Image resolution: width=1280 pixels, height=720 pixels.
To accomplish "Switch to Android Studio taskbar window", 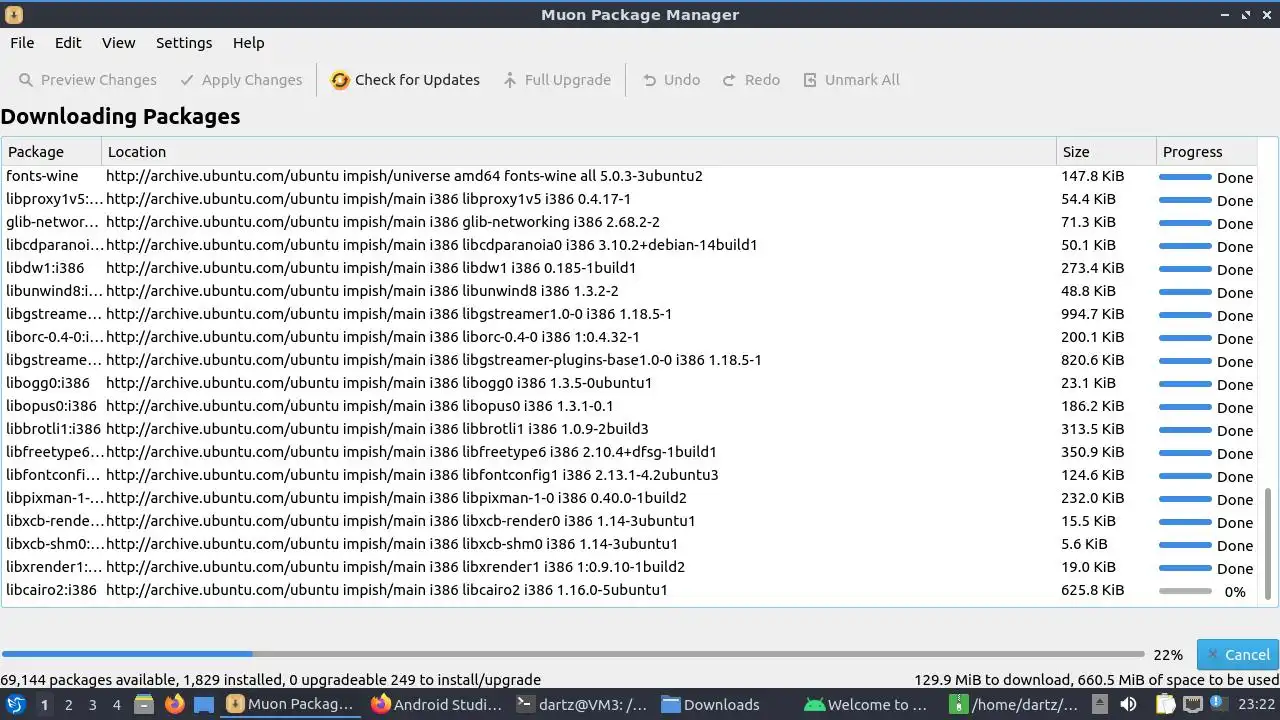I will 437,704.
